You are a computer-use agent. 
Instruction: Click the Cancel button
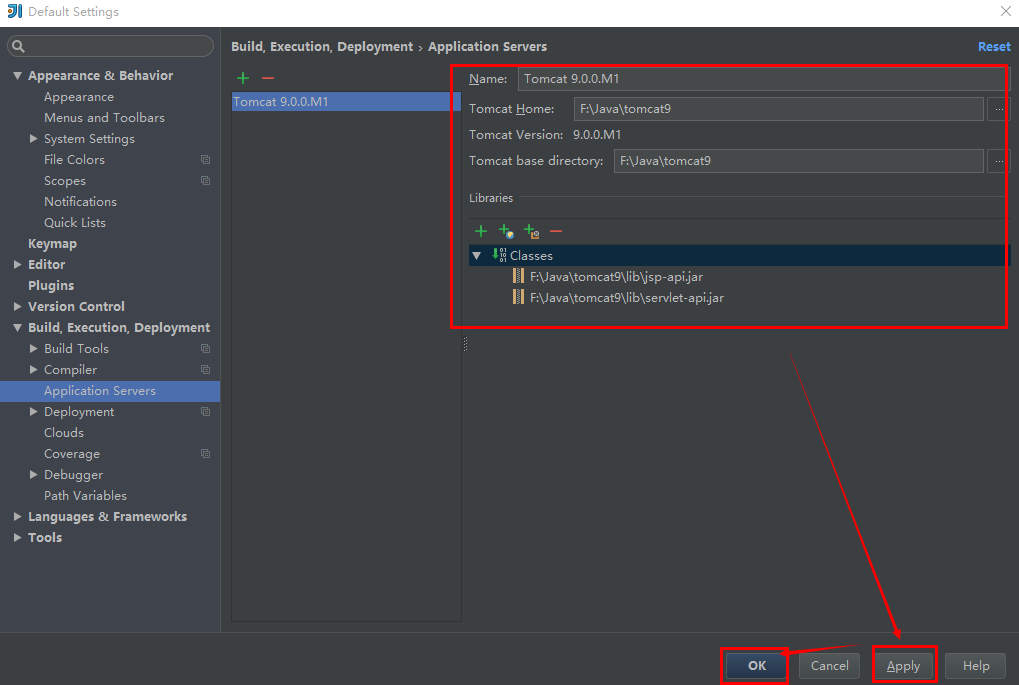click(829, 666)
